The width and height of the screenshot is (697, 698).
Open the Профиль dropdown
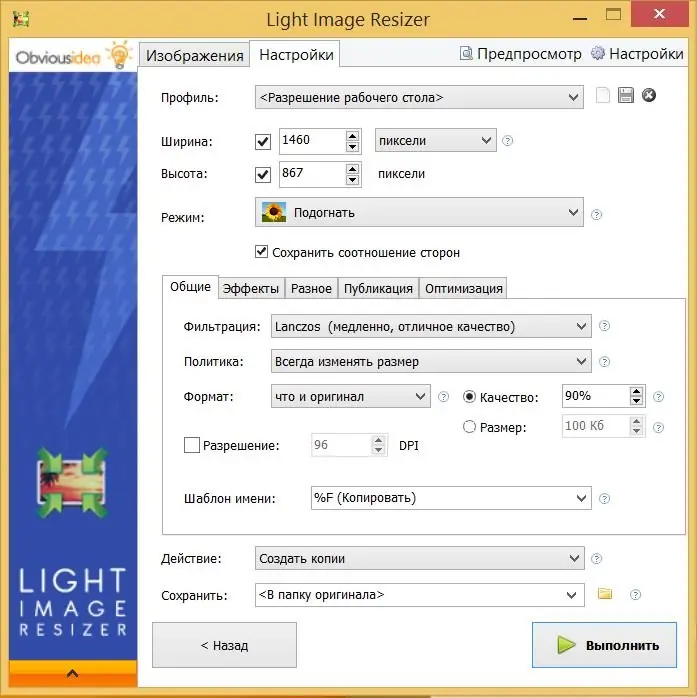(419, 97)
